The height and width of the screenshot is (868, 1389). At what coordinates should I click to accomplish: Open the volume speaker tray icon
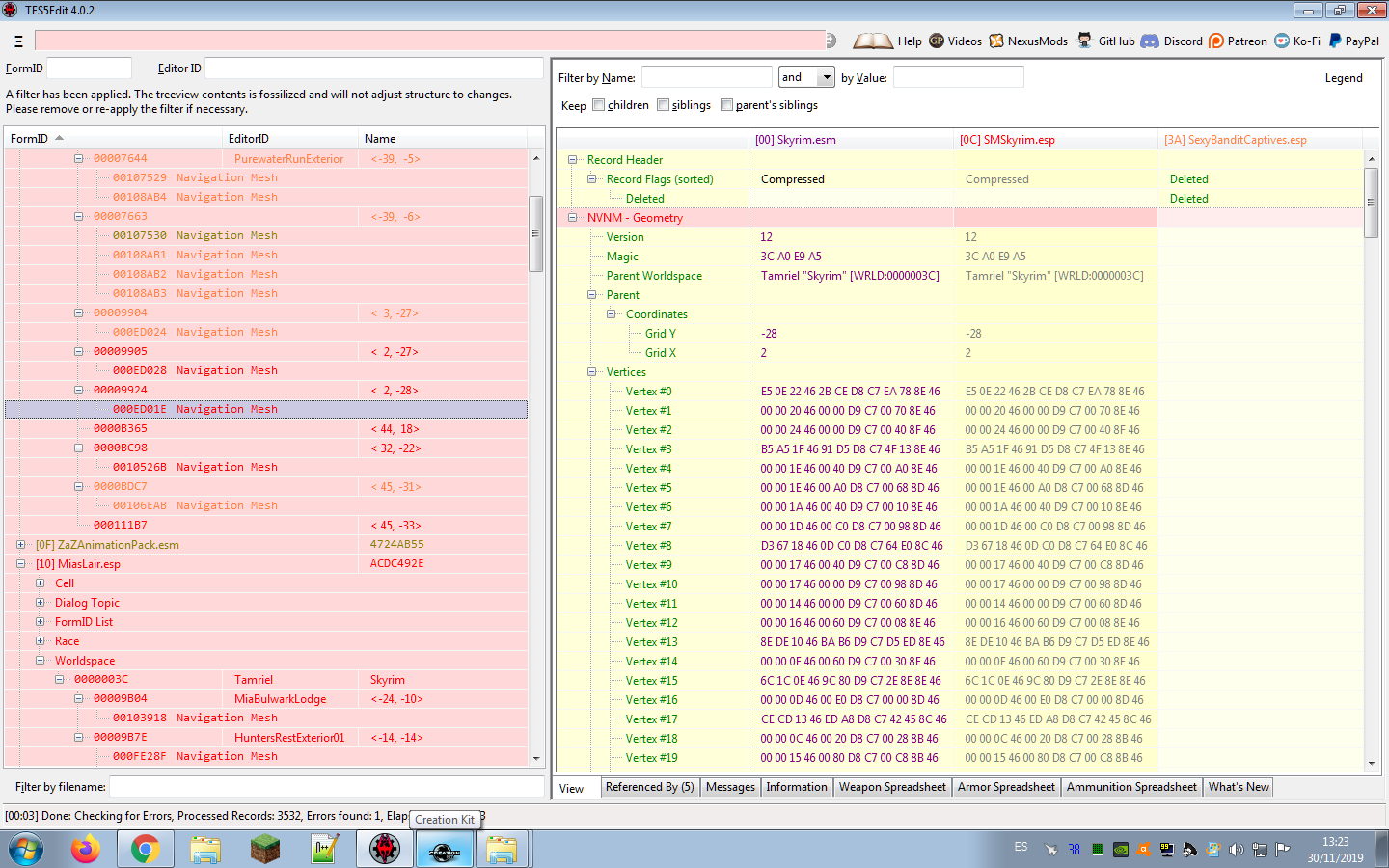(1237, 850)
